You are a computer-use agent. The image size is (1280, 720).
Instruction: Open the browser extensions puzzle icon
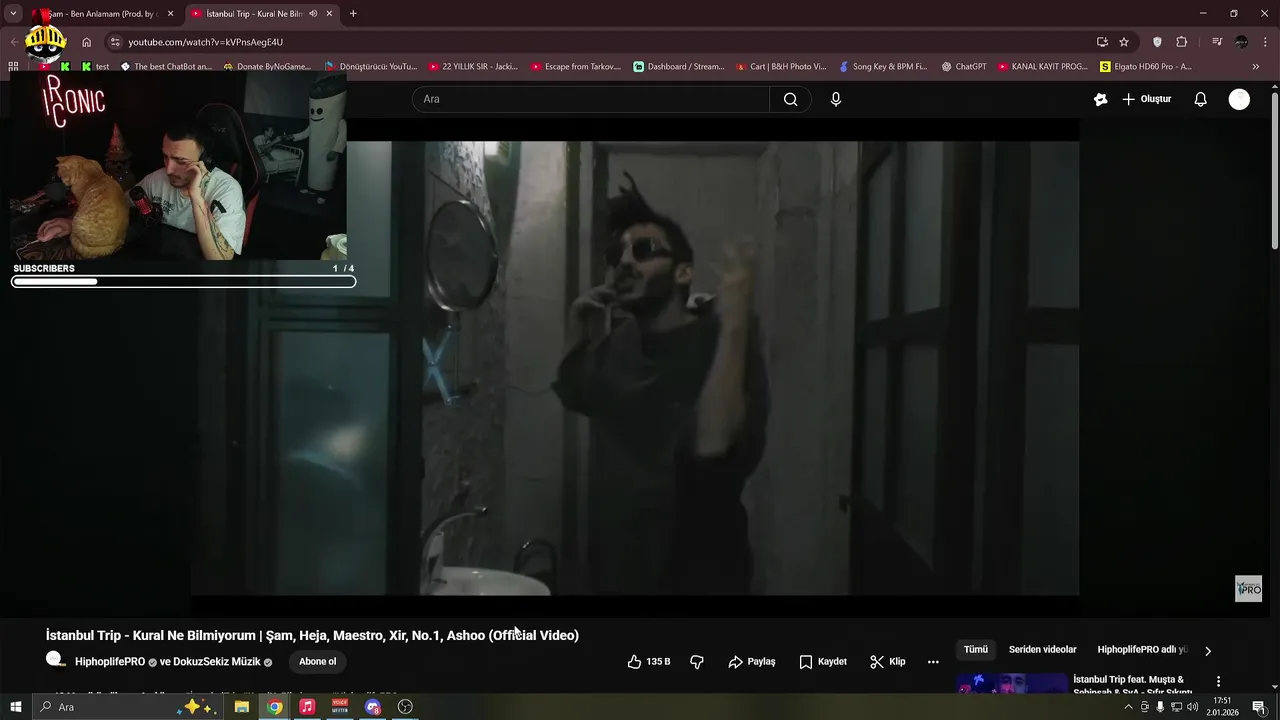tap(1182, 42)
